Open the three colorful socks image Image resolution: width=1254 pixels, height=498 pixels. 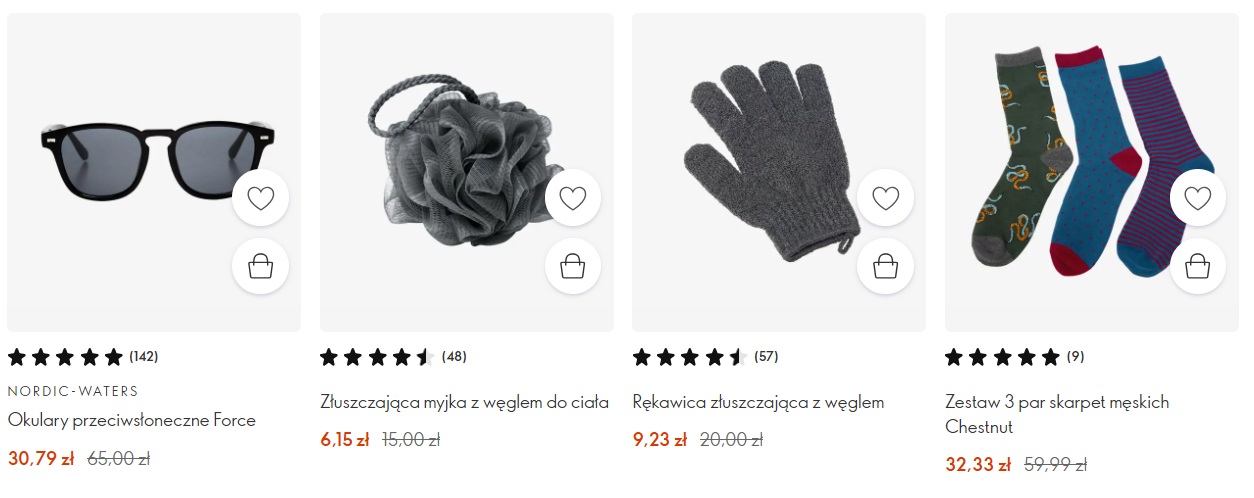[1092, 172]
